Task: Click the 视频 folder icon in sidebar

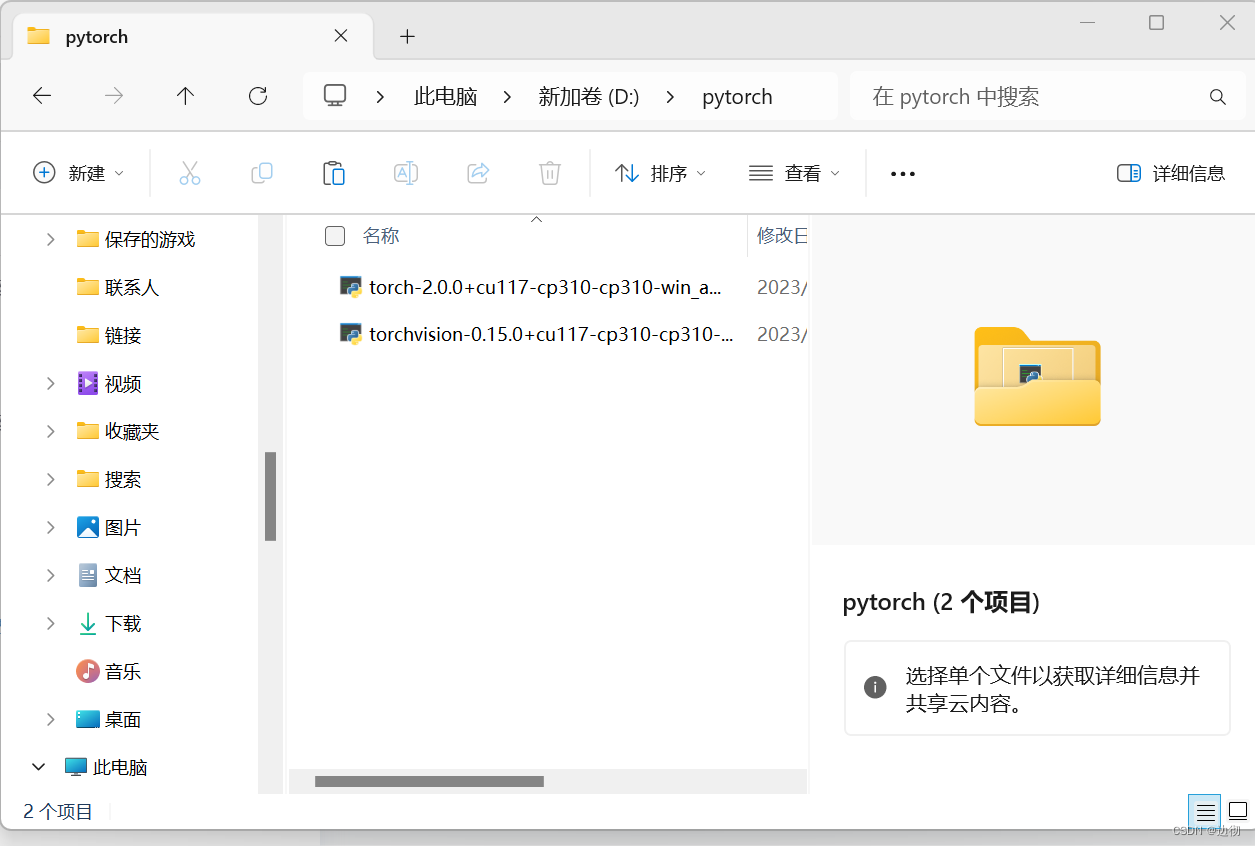Action: [x=88, y=383]
